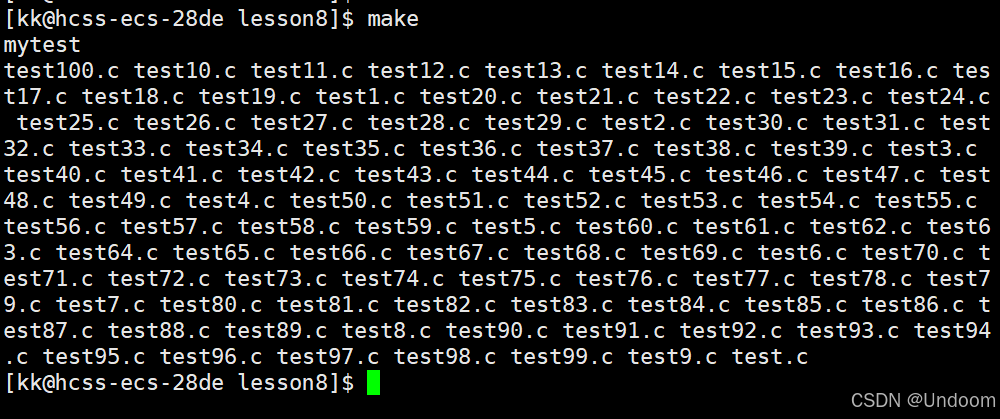Click on test75.c filename
Viewport: 1000px width, 419px height.
pos(510,279)
